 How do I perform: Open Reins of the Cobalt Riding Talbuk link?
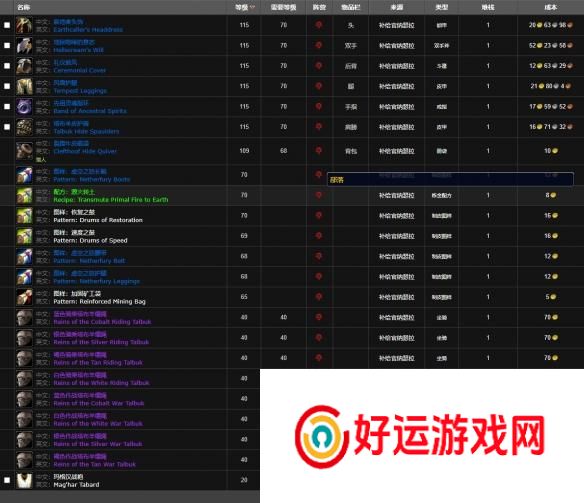[x=102, y=322]
